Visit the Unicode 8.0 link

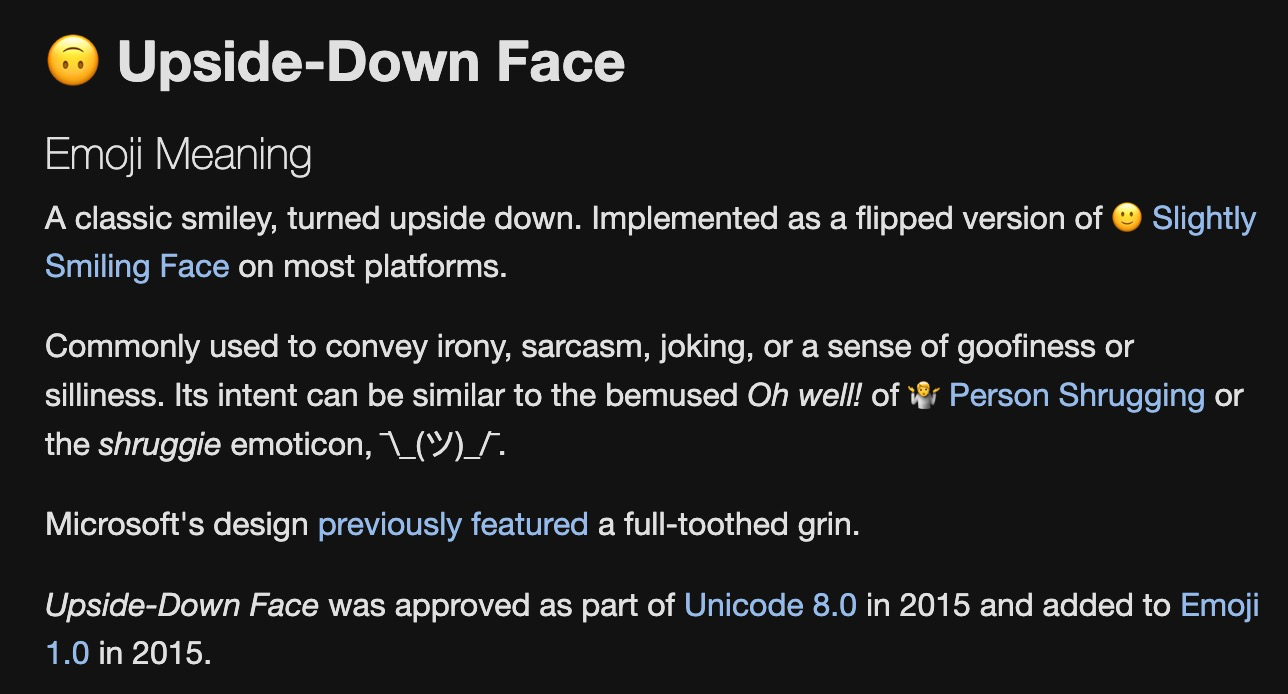[x=770, y=605]
